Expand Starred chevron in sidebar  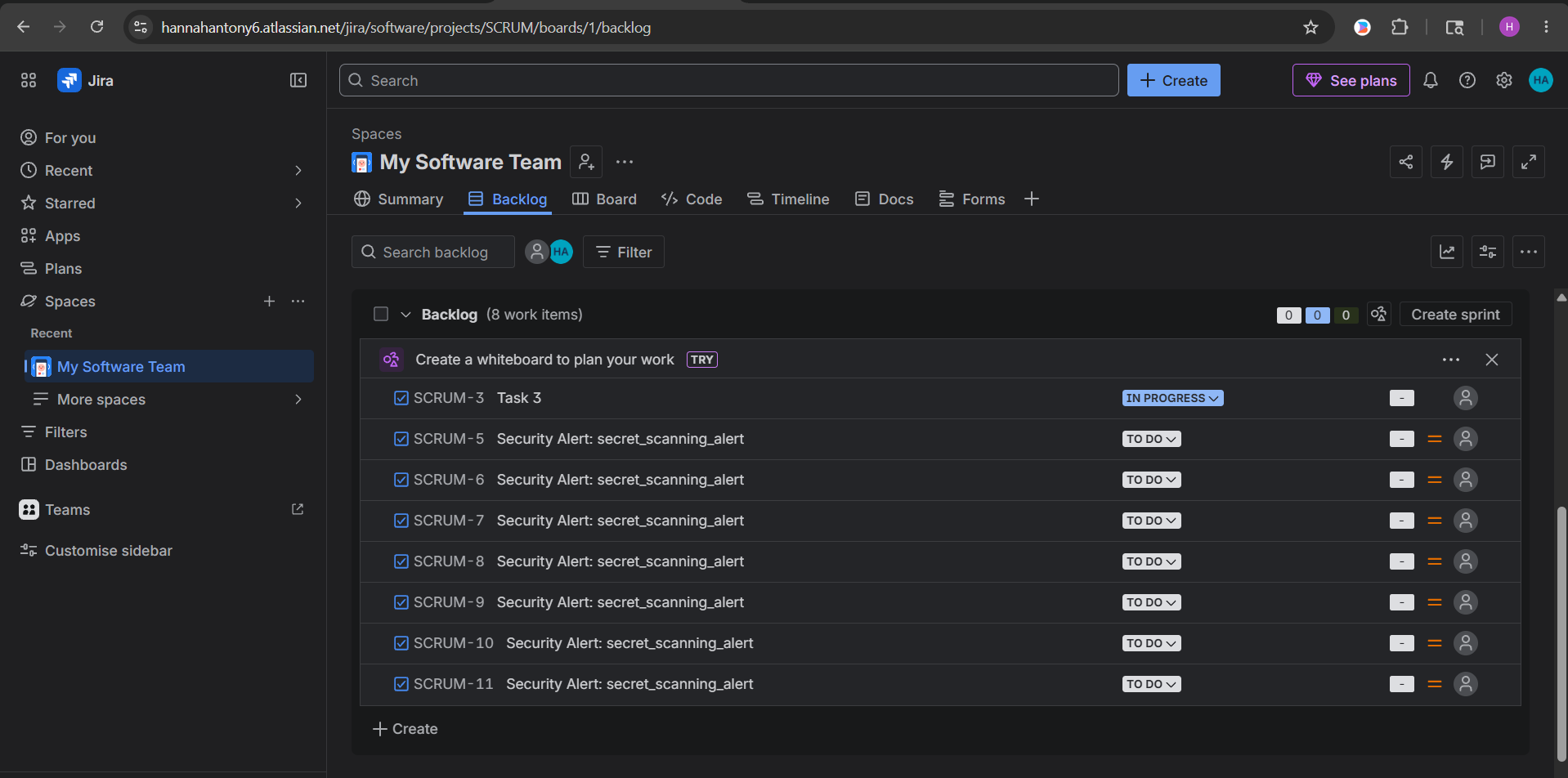pyautogui.click(x=298, y=203)
